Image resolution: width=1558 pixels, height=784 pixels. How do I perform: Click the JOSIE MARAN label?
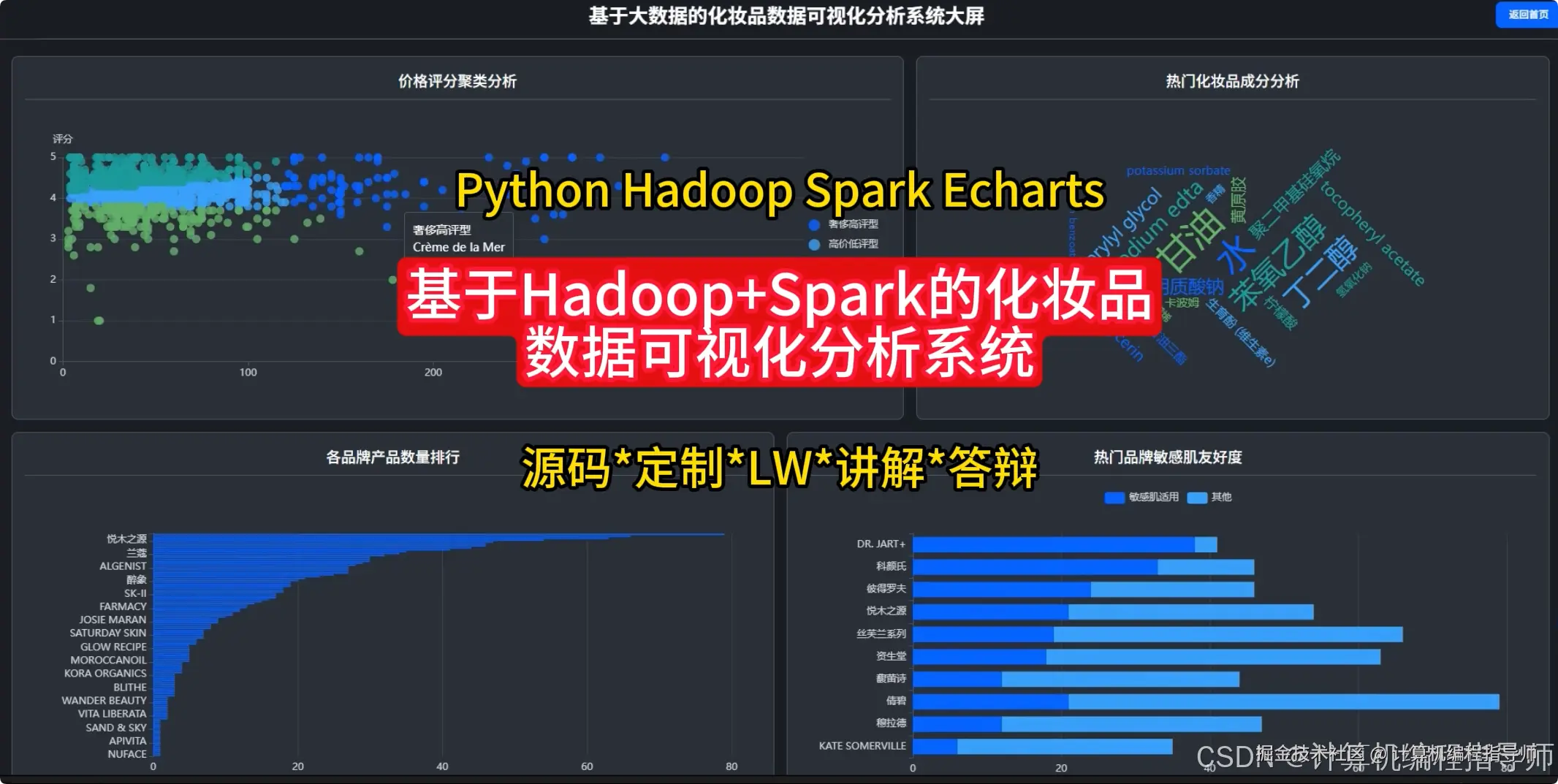click(x=113, y=620)
